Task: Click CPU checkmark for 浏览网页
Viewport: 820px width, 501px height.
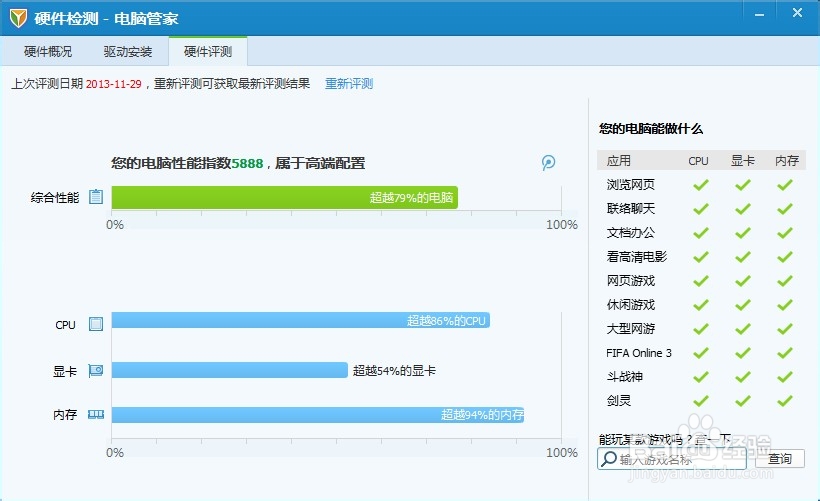Action: 701,184
